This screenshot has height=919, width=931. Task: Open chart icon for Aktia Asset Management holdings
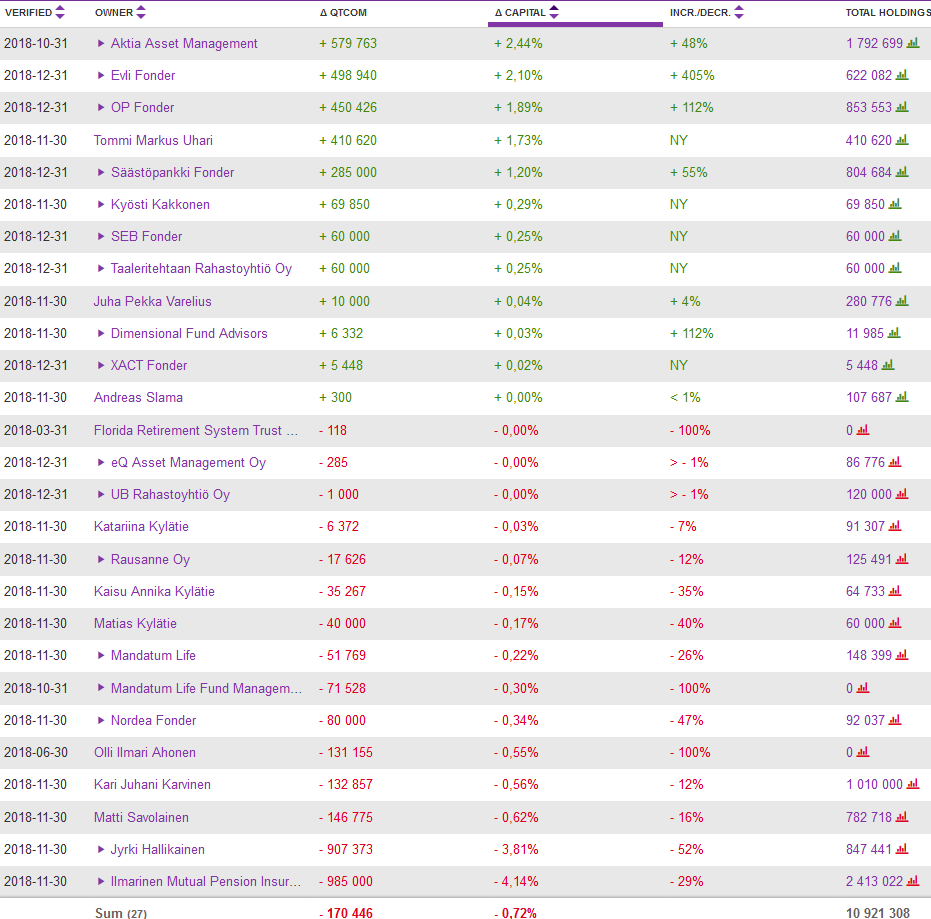(913, 43)
